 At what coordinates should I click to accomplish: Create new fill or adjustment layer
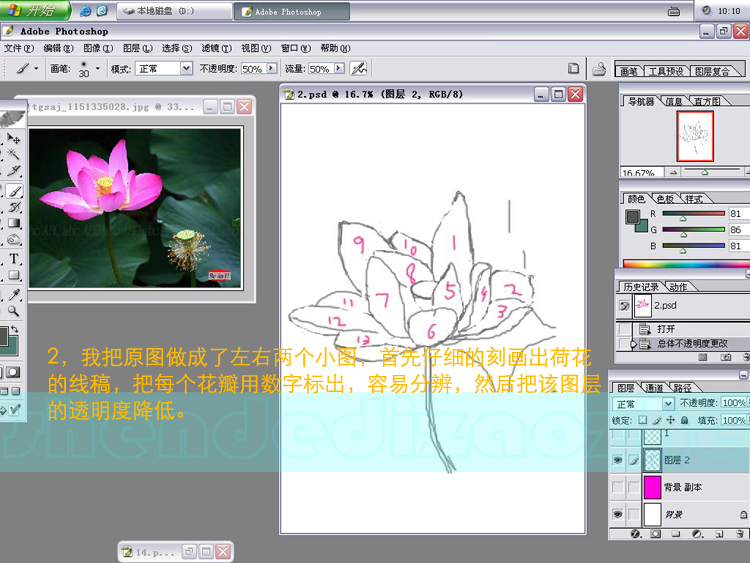697,534
